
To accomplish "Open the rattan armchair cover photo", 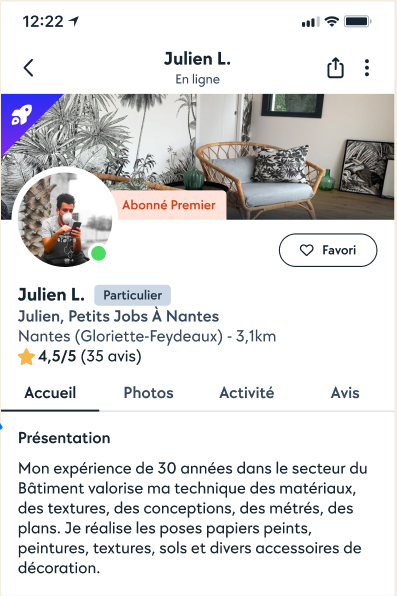I will [198, 157].
